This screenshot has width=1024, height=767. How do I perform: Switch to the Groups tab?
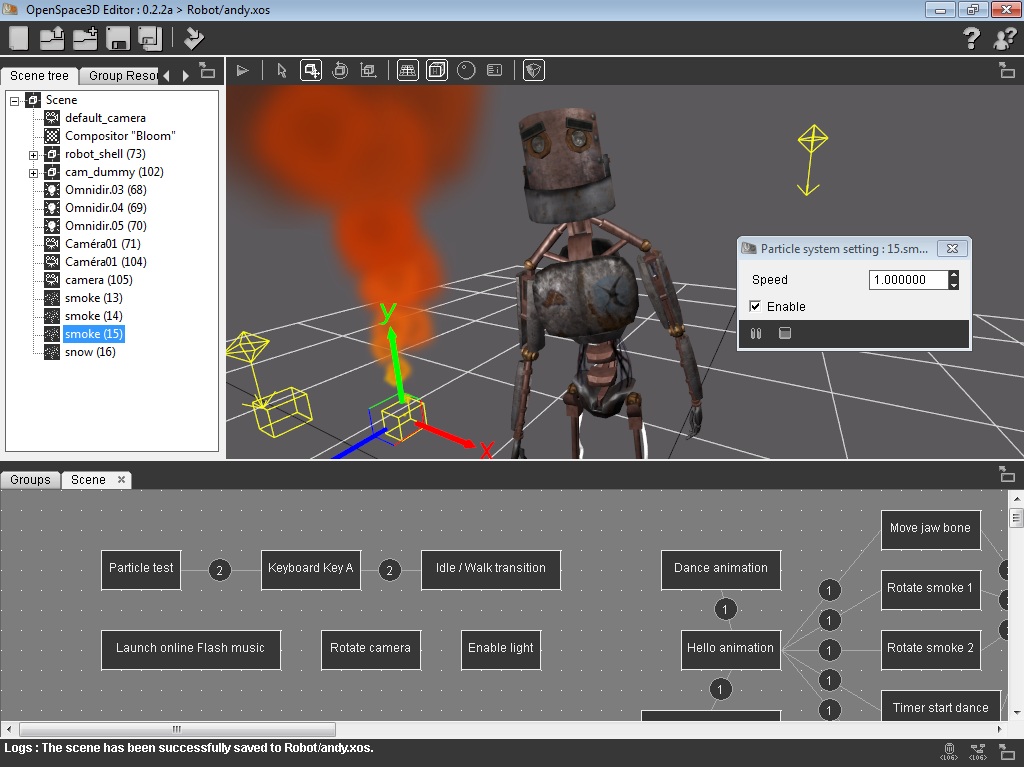pyautogui.click(x=30, y=480)
